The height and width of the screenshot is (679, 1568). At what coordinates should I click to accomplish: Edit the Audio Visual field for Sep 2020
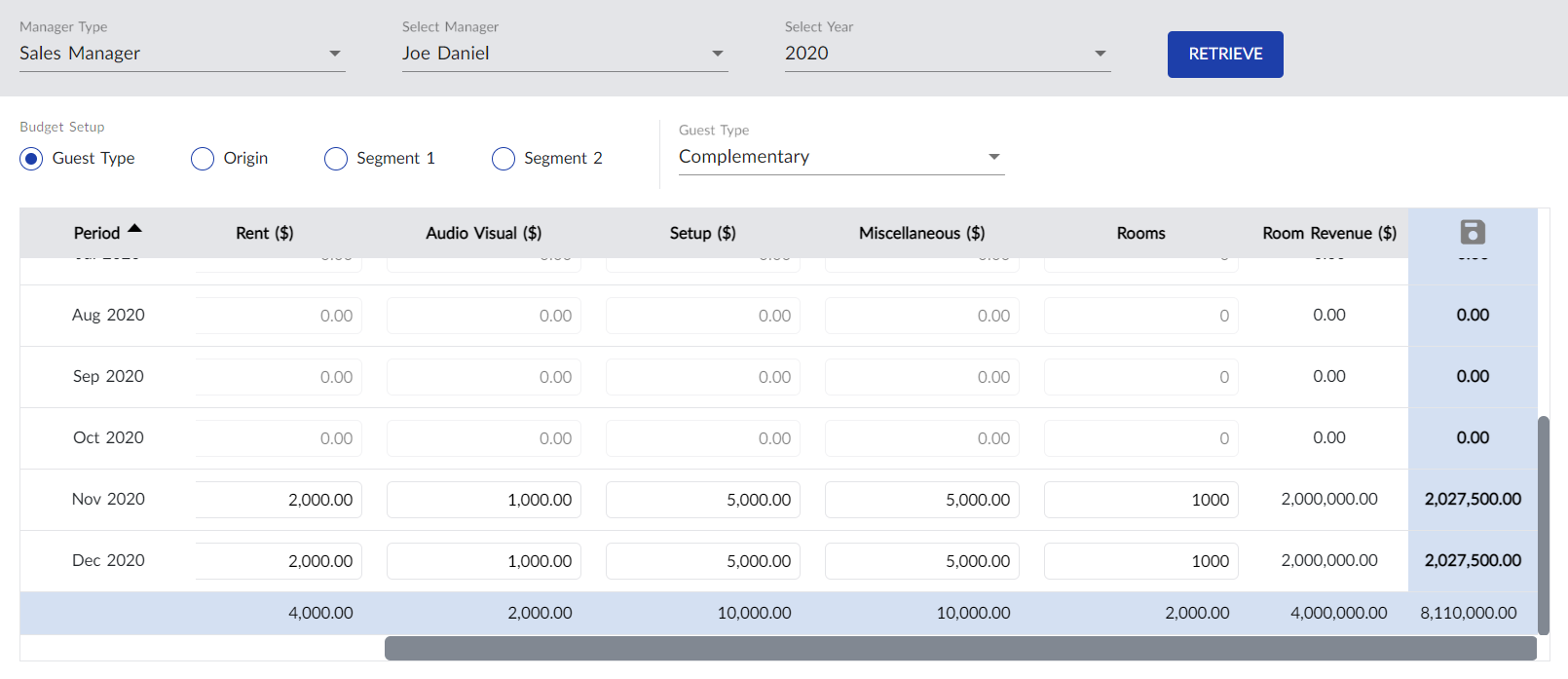tap(484, 377)
